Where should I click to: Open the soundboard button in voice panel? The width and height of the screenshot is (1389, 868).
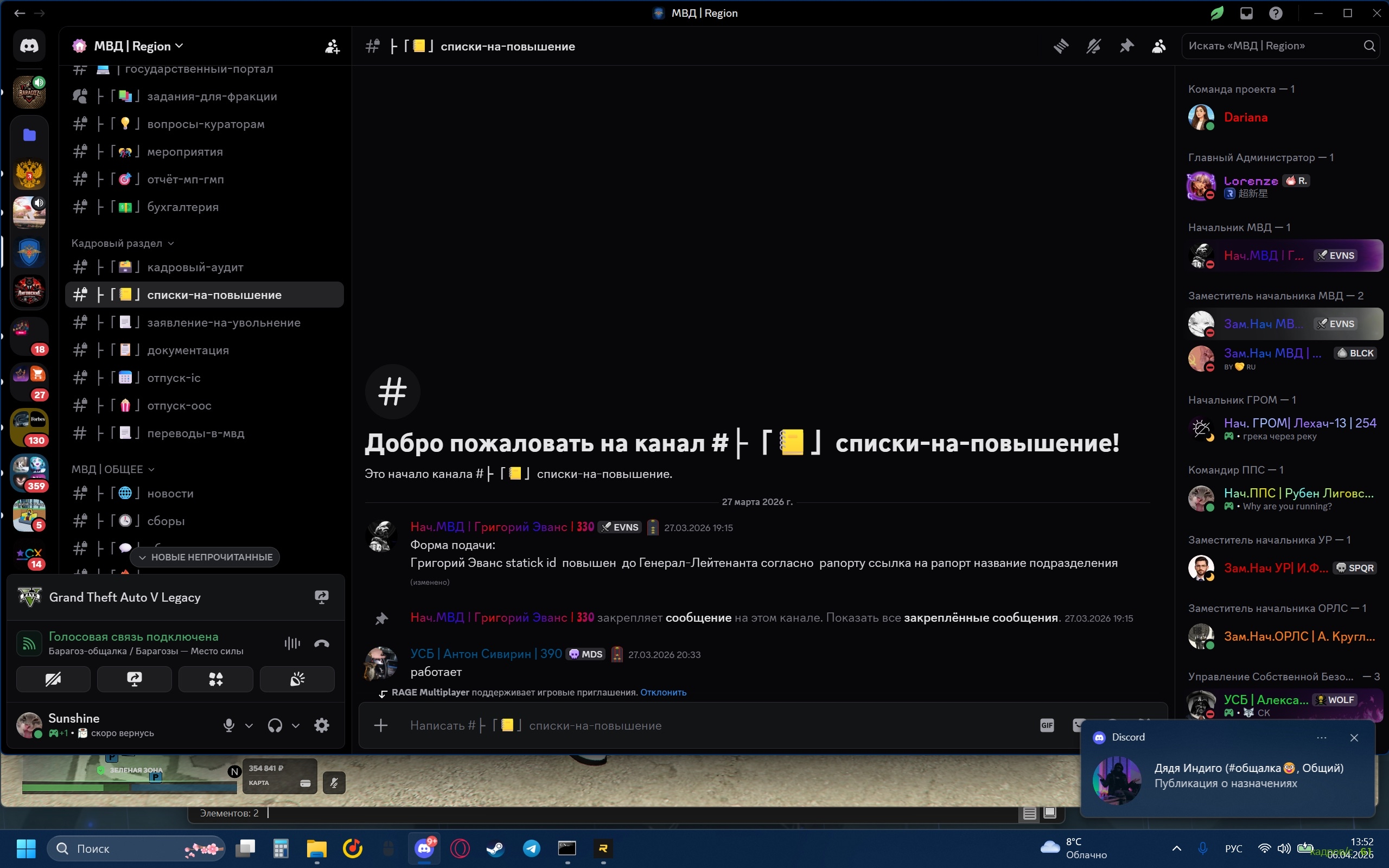point(297,679)
